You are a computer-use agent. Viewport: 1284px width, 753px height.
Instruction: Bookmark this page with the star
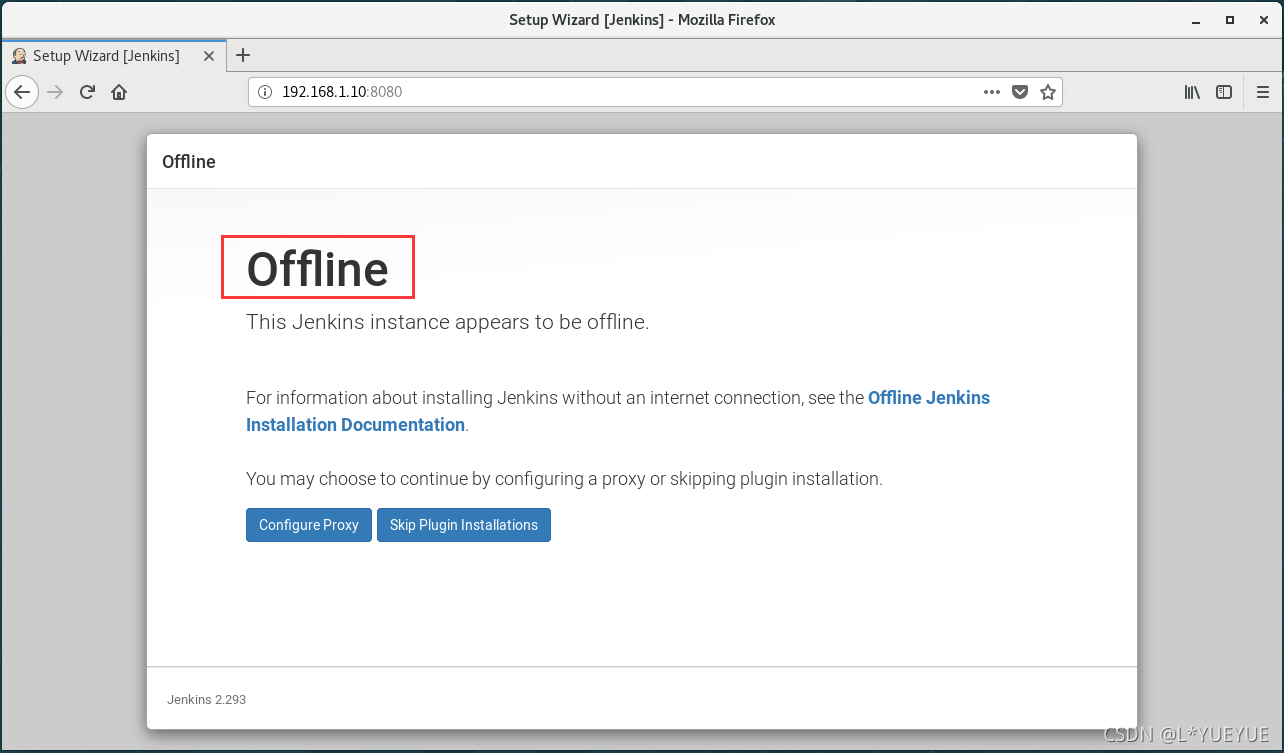(1048, 92)
